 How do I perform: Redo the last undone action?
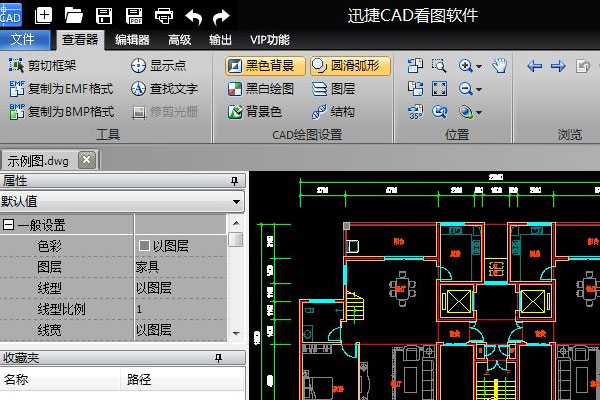[221, 17]
